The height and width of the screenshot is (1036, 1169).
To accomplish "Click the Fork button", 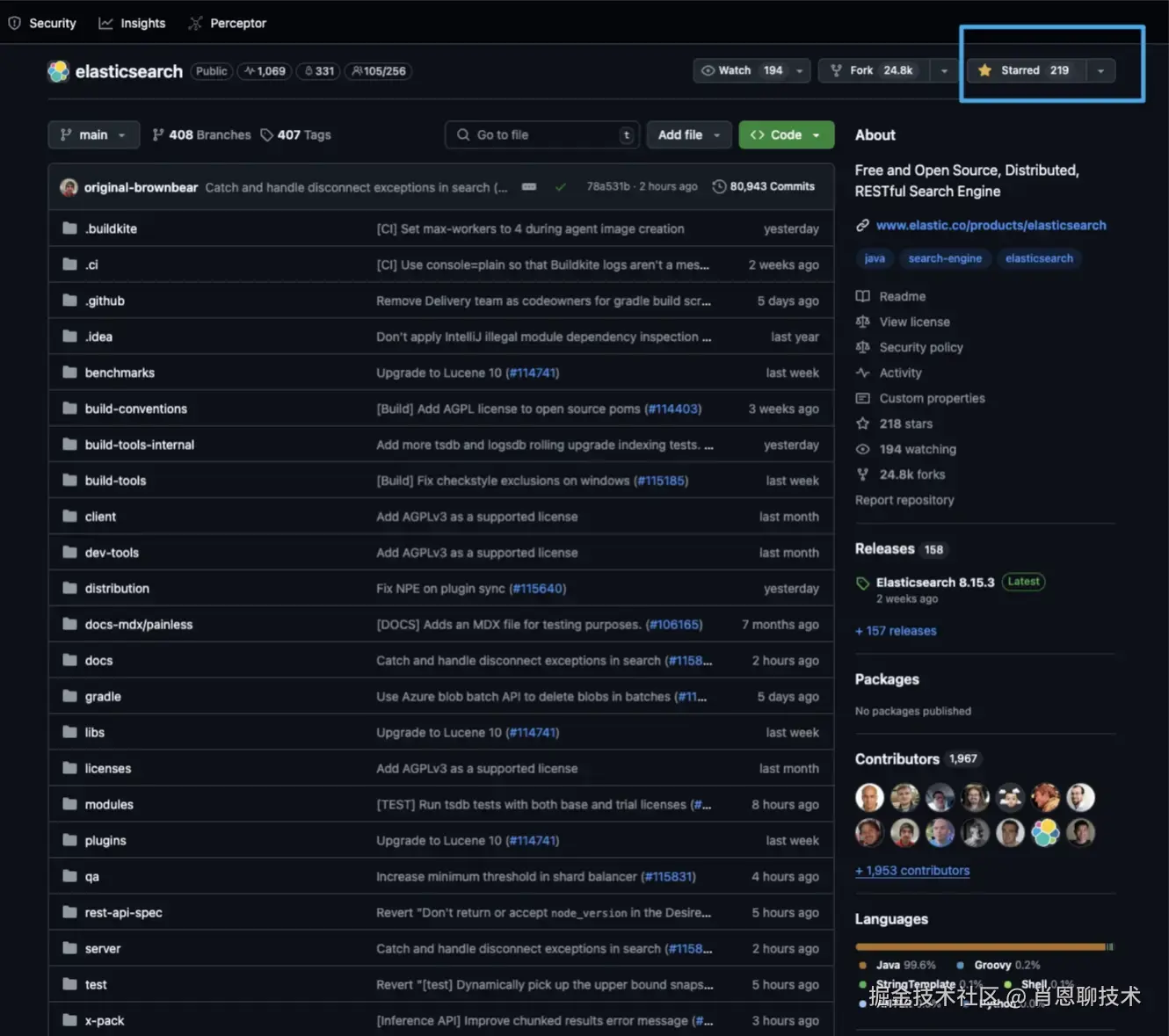I will click(x=874, y=70).
